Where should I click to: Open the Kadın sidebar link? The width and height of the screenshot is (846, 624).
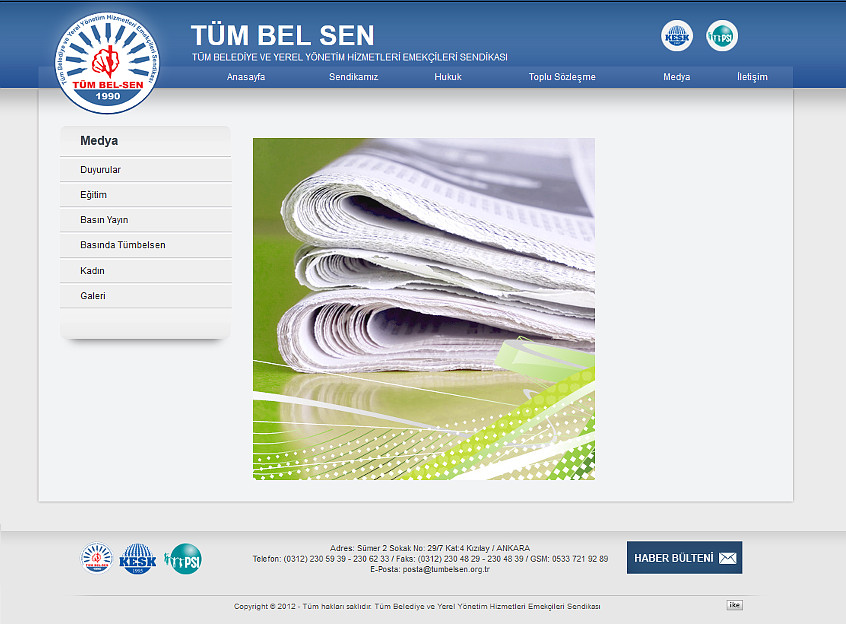click(146, 271)
